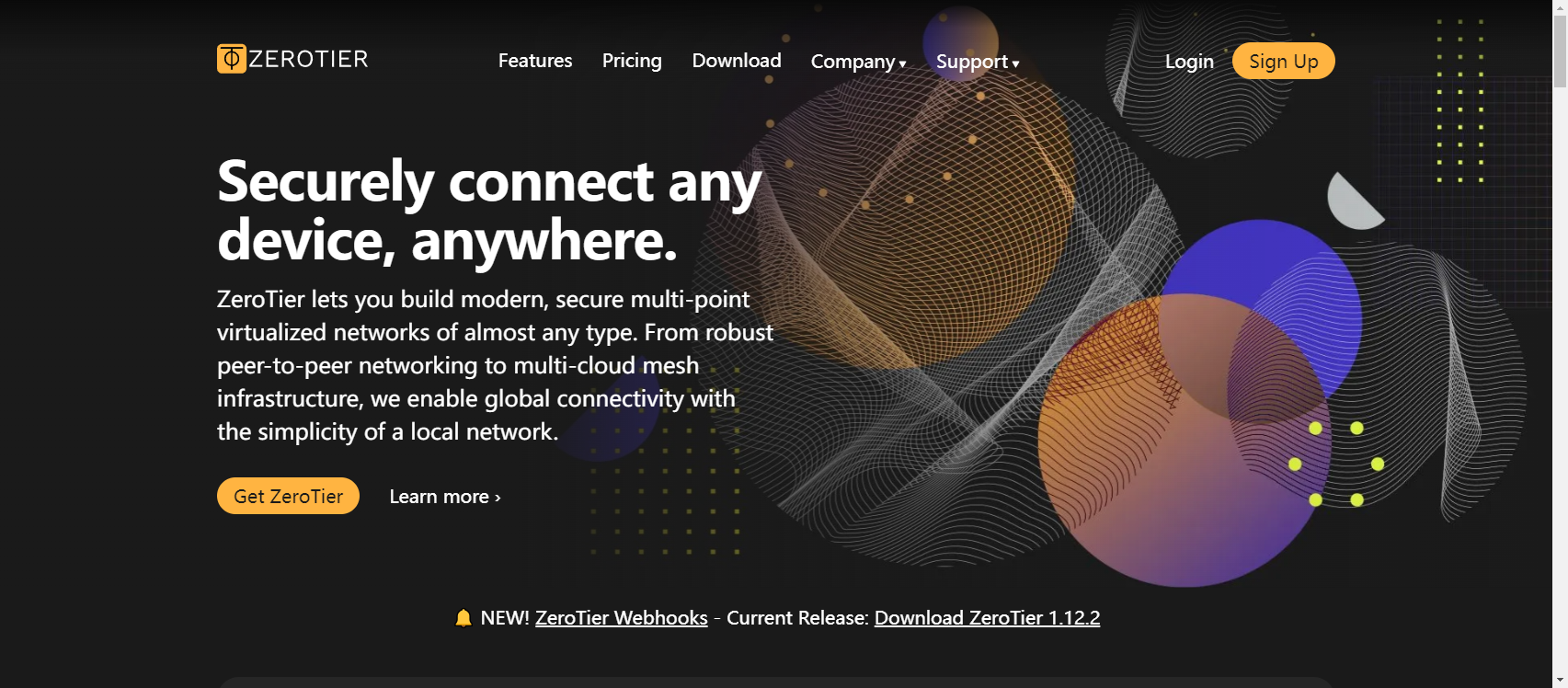Expand the Support dropdown menu
This screenshot has width=1568, height=688.
coord(978,62)
